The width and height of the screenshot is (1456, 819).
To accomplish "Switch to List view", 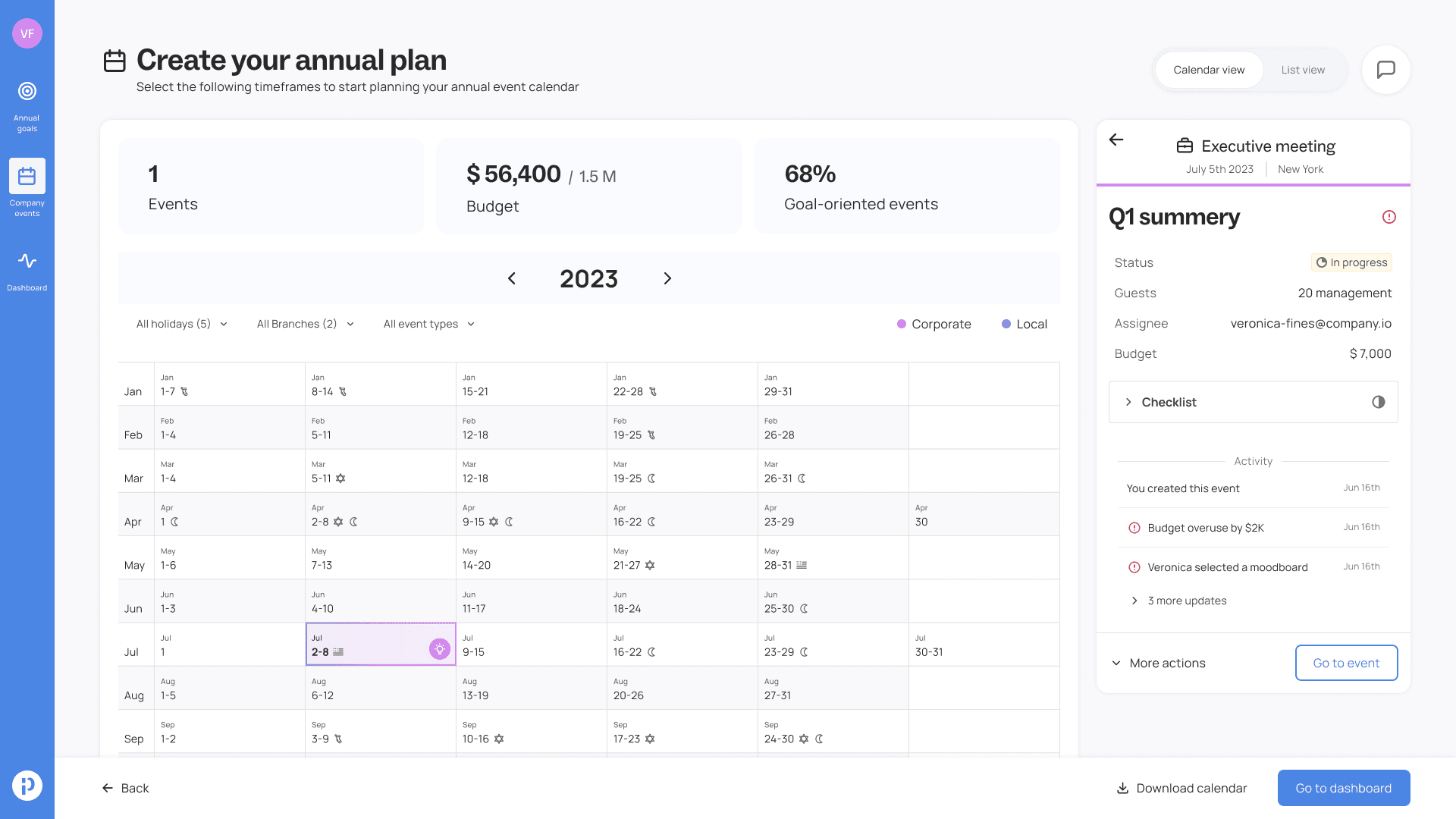I will pos(1303,70).
